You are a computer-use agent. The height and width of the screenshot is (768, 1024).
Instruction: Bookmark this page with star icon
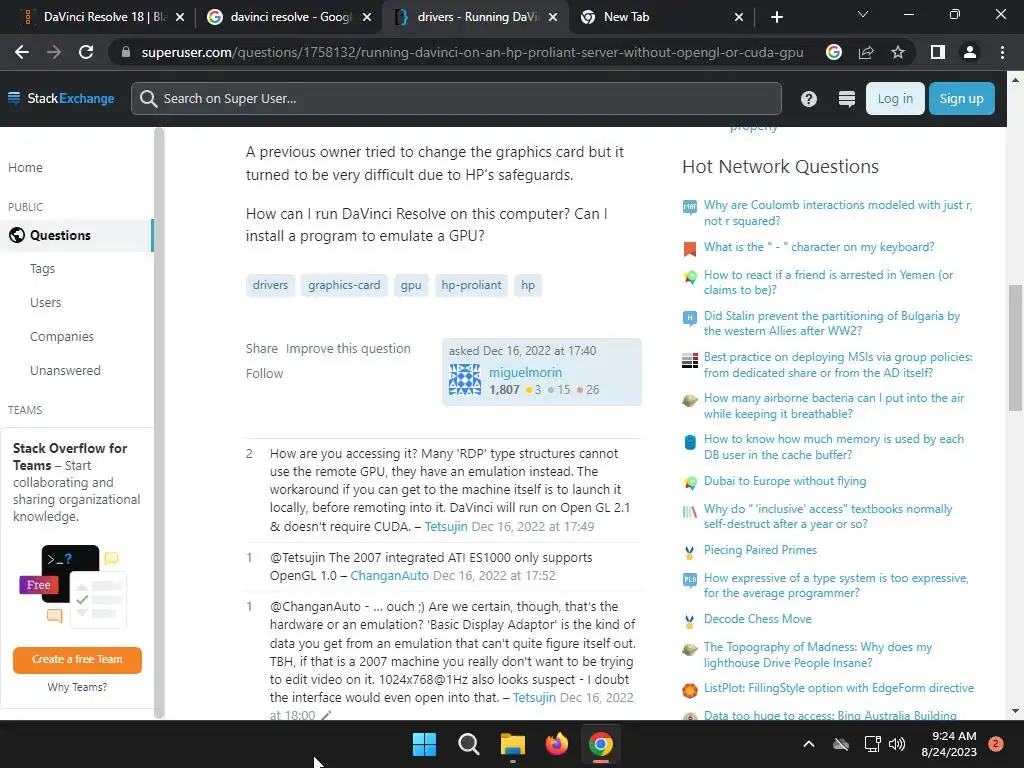tap(898, 52)
